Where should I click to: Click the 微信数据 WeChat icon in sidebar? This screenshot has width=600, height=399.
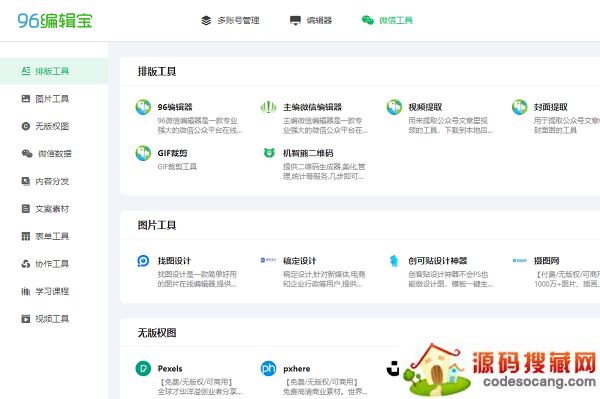(27, 154)
